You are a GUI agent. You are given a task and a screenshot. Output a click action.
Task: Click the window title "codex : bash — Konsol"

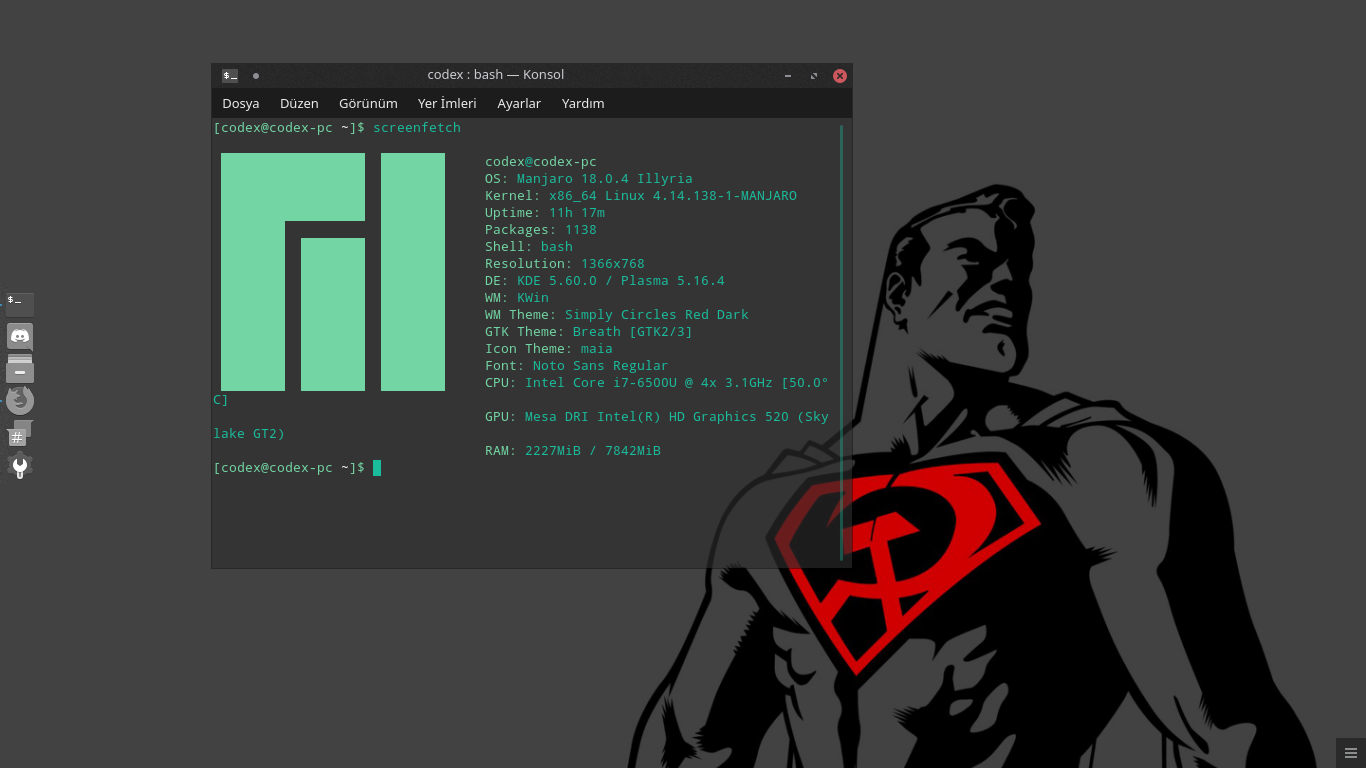496,75
